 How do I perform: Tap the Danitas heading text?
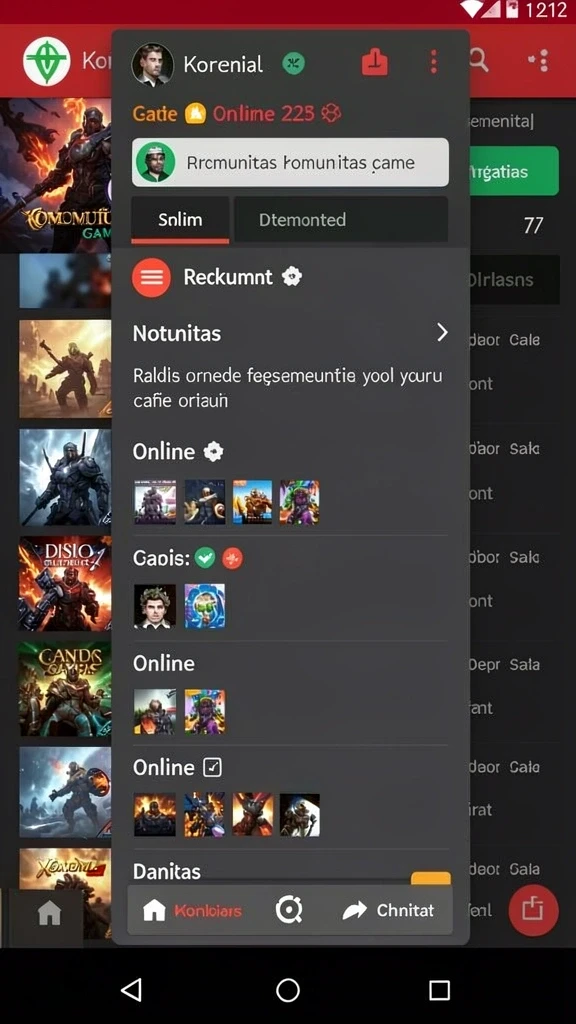167,871
